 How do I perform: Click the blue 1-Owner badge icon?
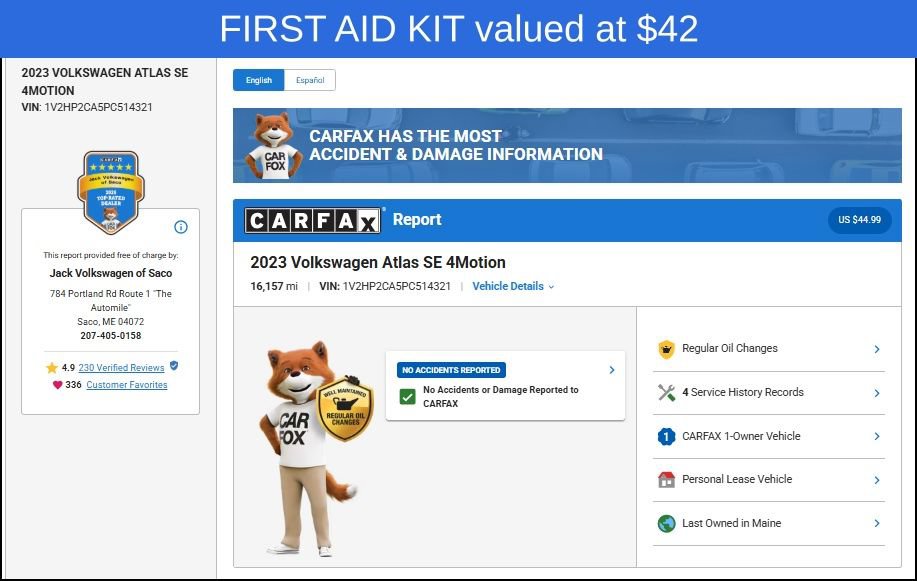click(x=666, y=436)
